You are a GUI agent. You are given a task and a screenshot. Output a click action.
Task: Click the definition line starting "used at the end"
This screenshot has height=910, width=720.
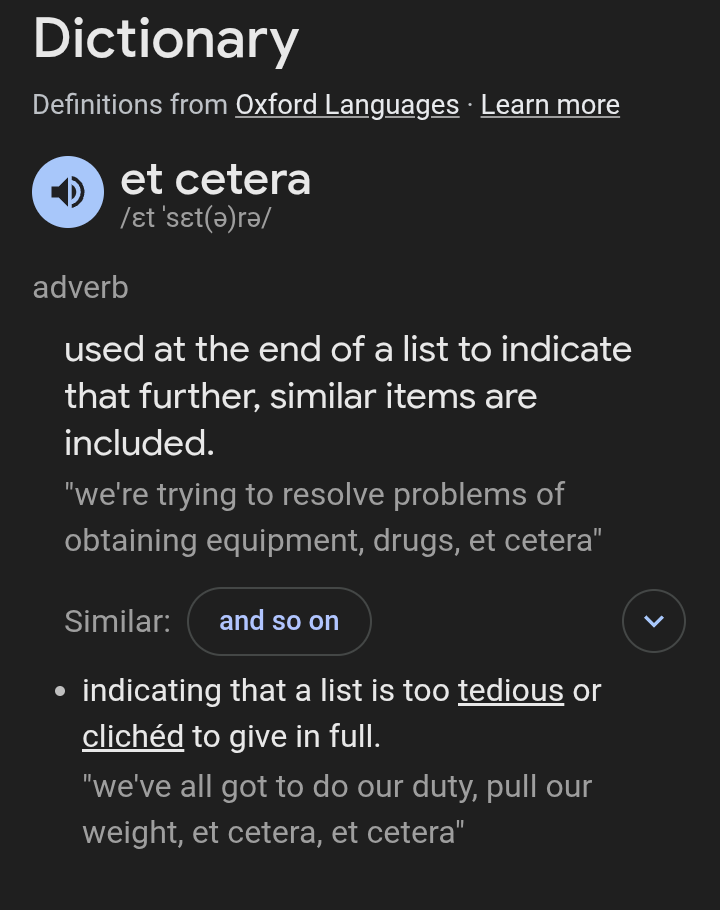click(x=347, y=350)
